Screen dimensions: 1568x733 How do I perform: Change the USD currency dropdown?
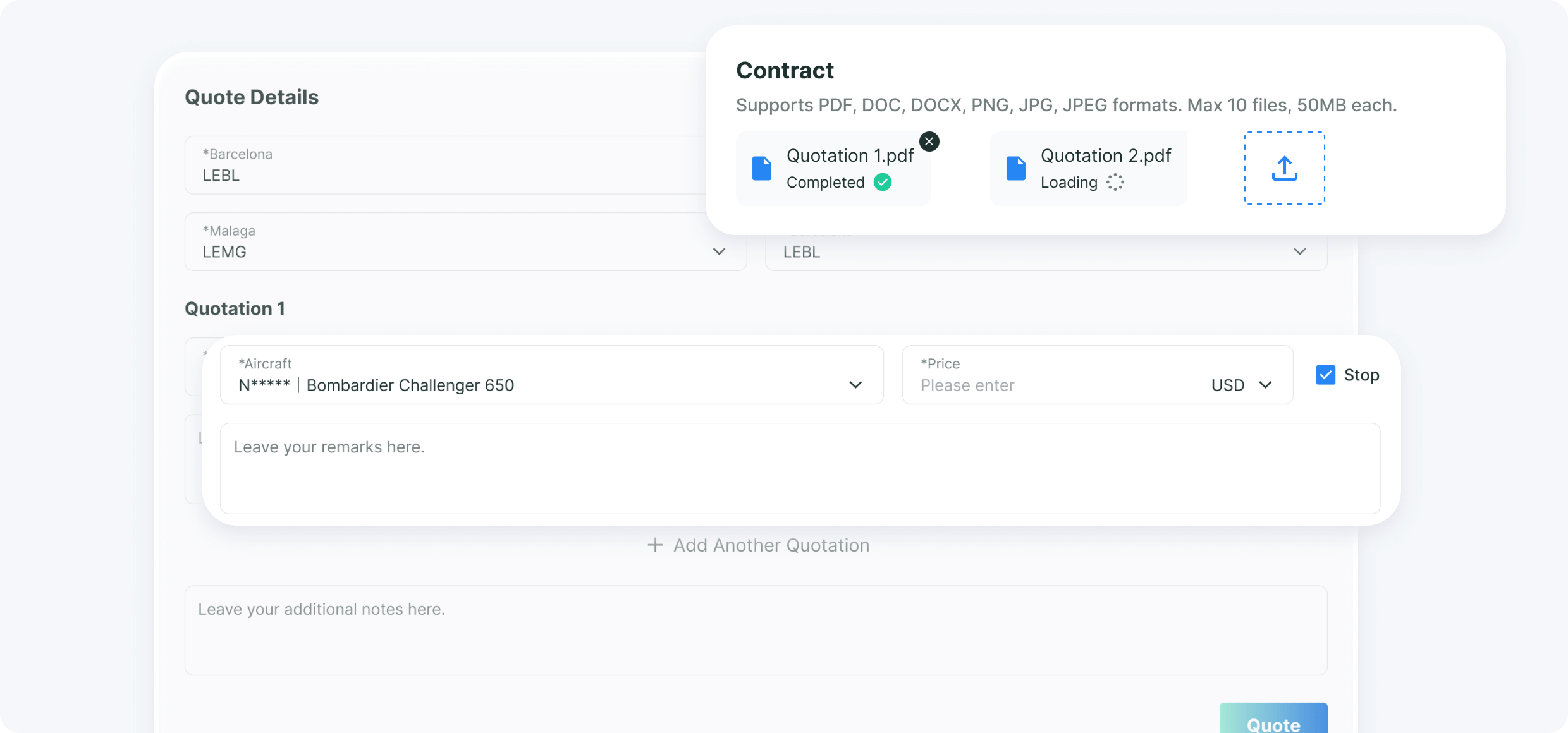click(x=1241, y=385)
